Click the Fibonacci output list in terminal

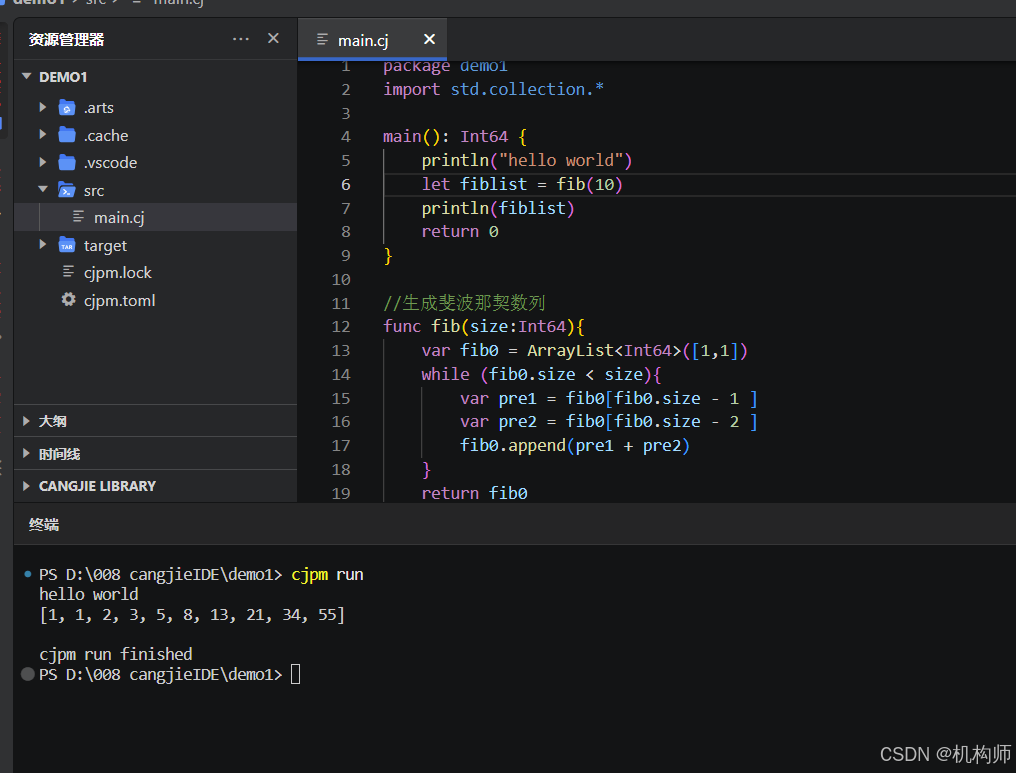coord(192,614)
